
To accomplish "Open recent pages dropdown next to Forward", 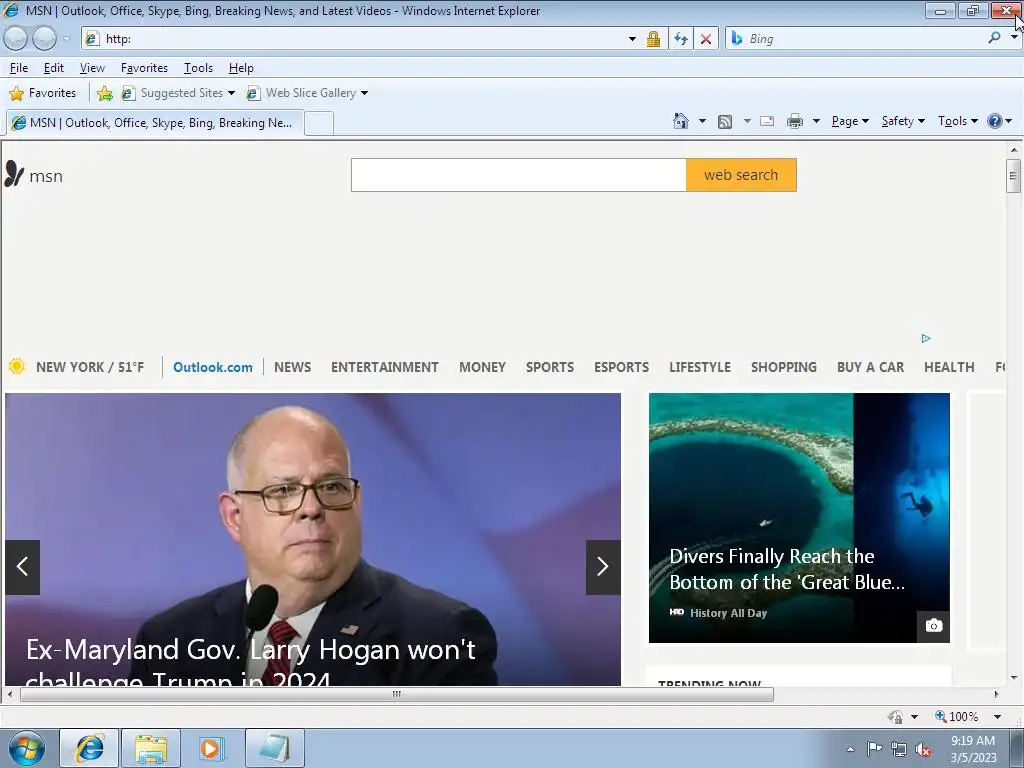I will (x=66, y=39).
